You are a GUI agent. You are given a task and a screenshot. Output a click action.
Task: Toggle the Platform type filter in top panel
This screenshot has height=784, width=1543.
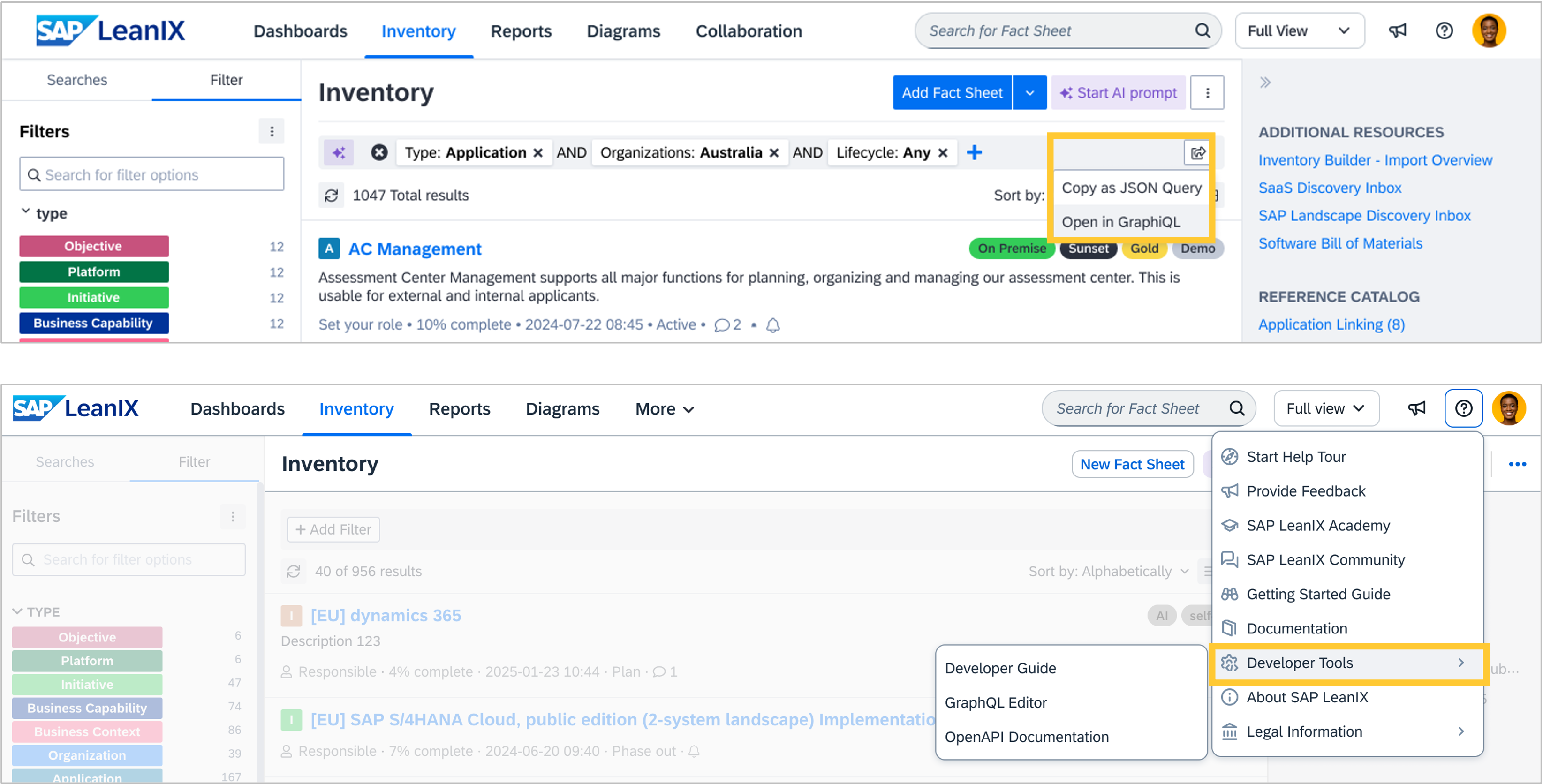point(93,272)
